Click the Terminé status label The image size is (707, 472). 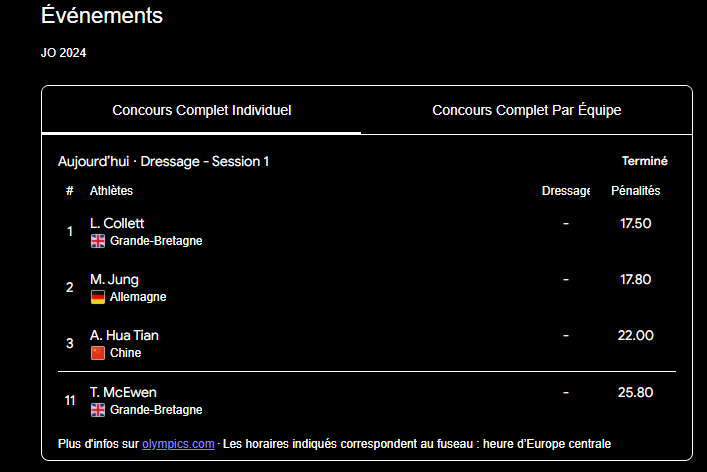coord(644,161)
